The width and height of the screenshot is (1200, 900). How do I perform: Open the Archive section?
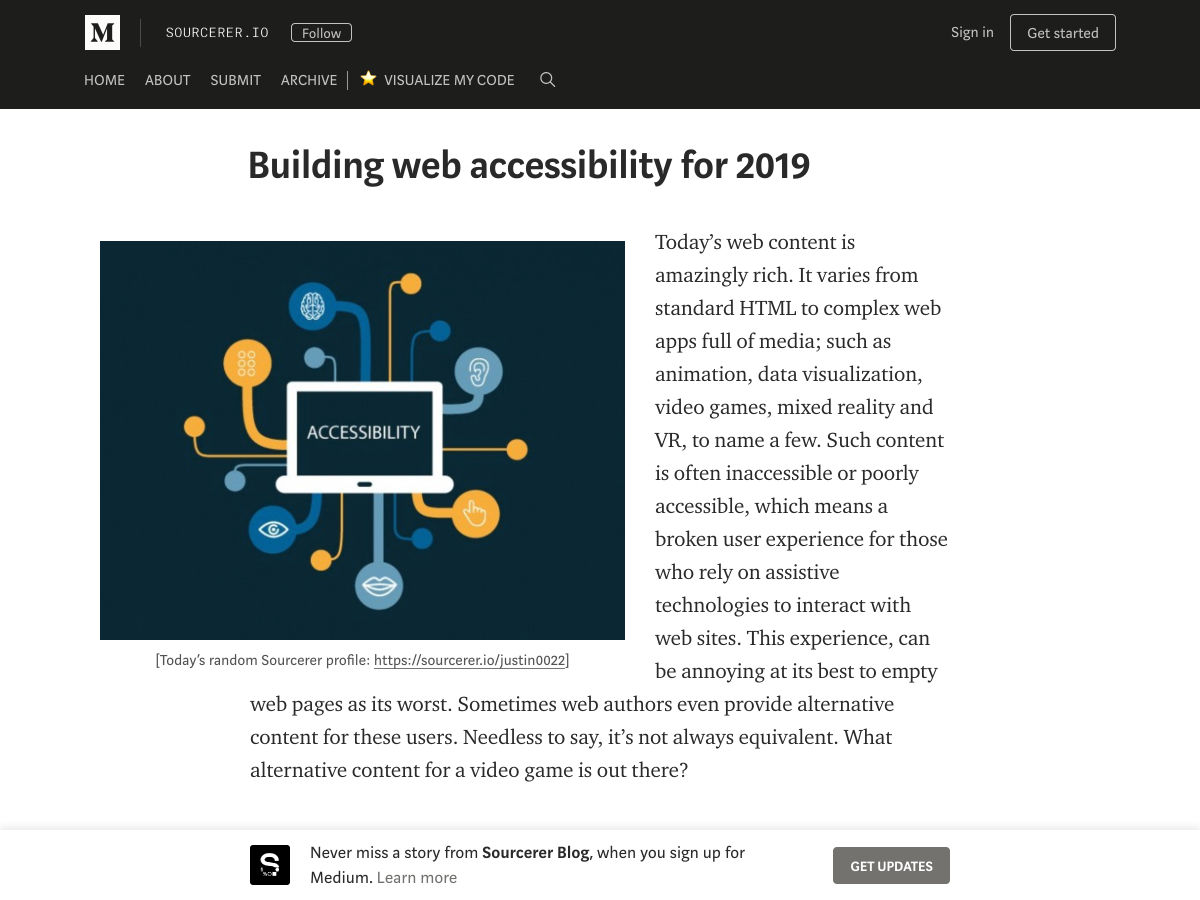(308, 80)
